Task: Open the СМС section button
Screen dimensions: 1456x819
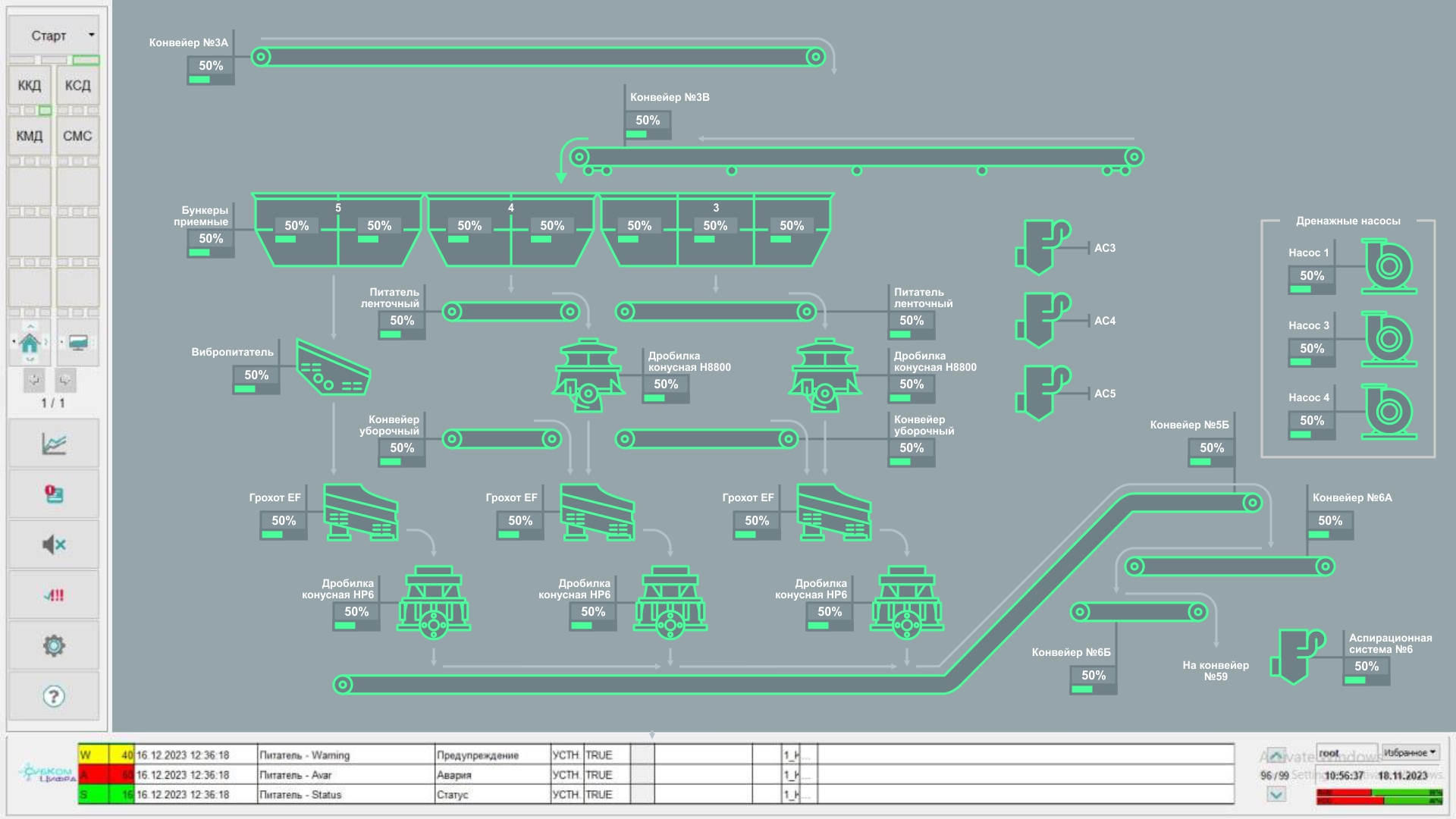Action: coord(77,136)
